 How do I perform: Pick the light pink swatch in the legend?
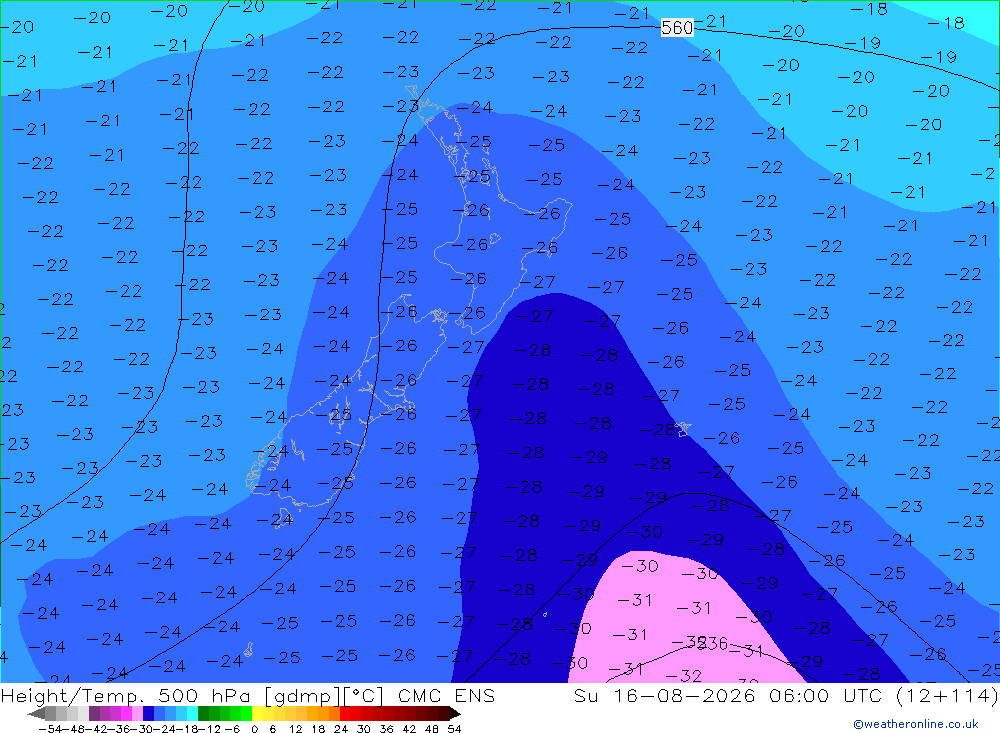pos(137,713)
